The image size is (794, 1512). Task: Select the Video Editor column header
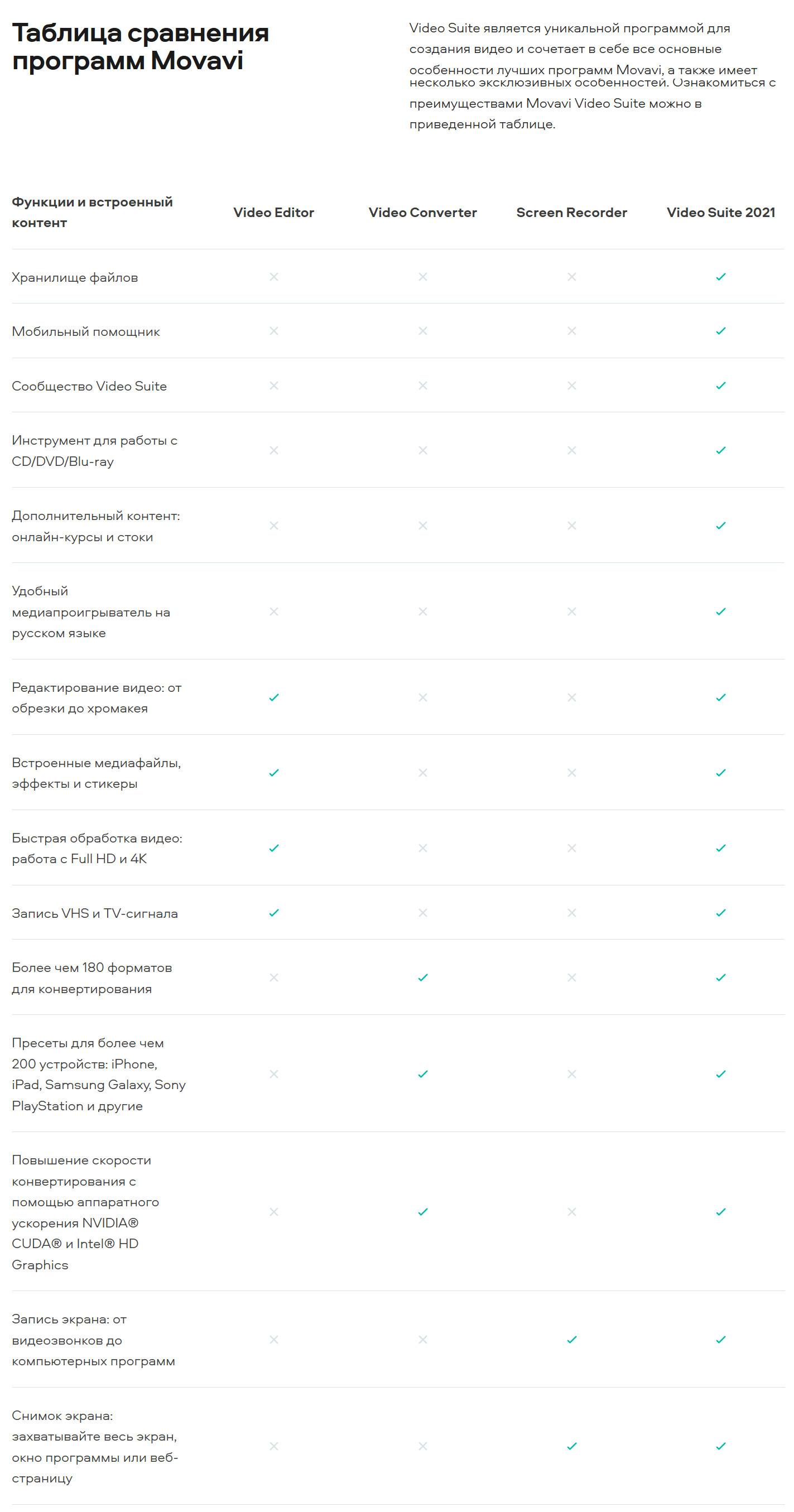tap(273, 213)
